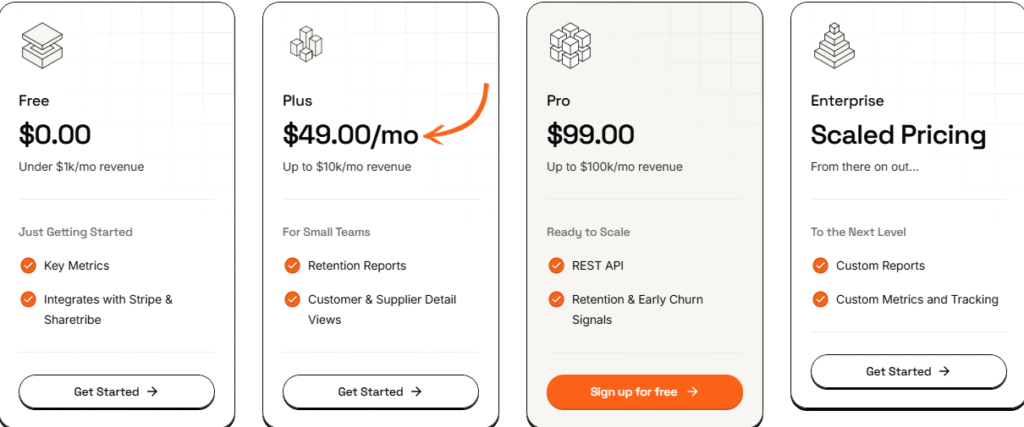Screen dimensions: 1024x427
Task: Click checkmark beside Retention & Early Churn Signals
Action: (x=556, y=299)
